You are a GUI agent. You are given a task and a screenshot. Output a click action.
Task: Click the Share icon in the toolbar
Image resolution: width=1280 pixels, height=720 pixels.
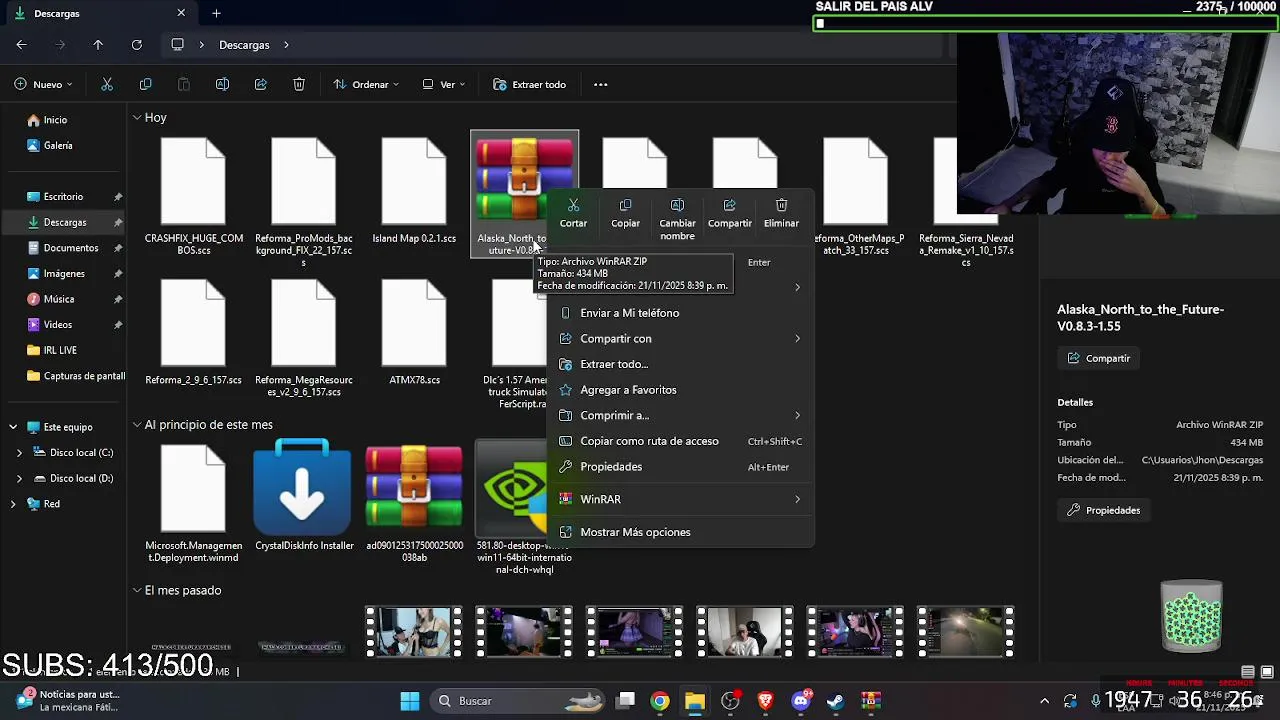261,85
